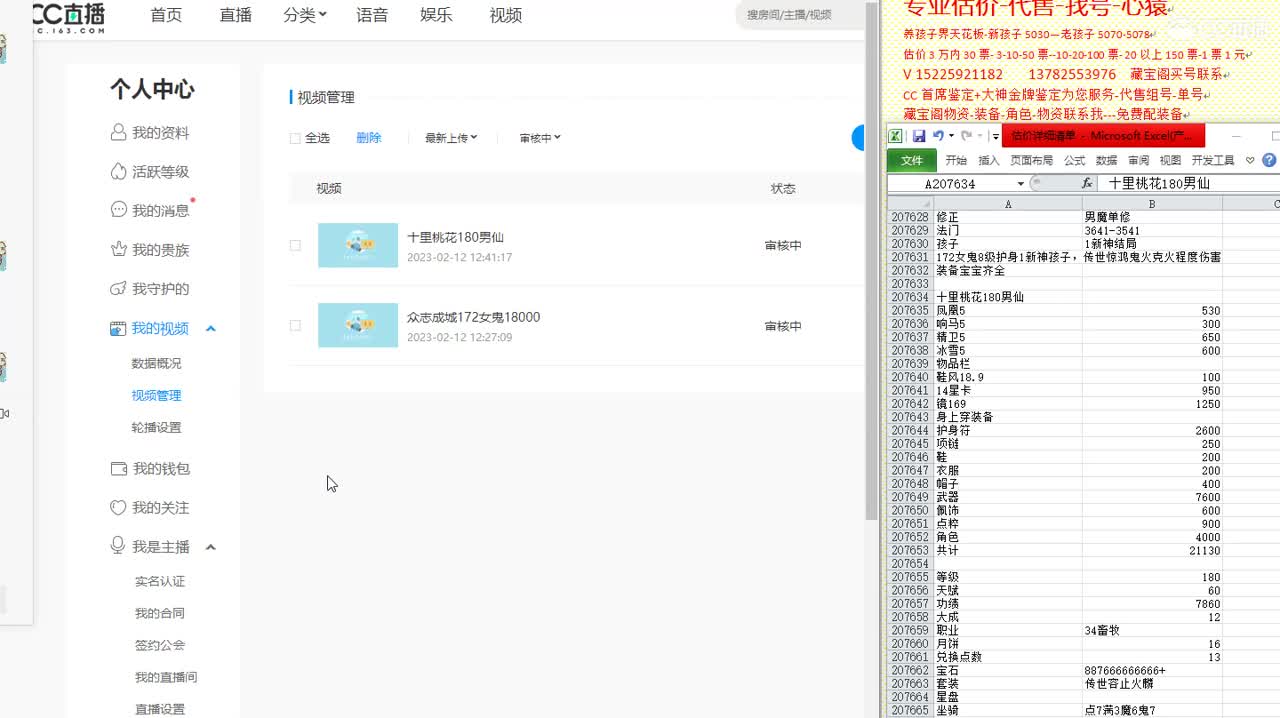Open the 最新上传 sort dropdown
The image size is (1280, 718).
pos(451,138)
